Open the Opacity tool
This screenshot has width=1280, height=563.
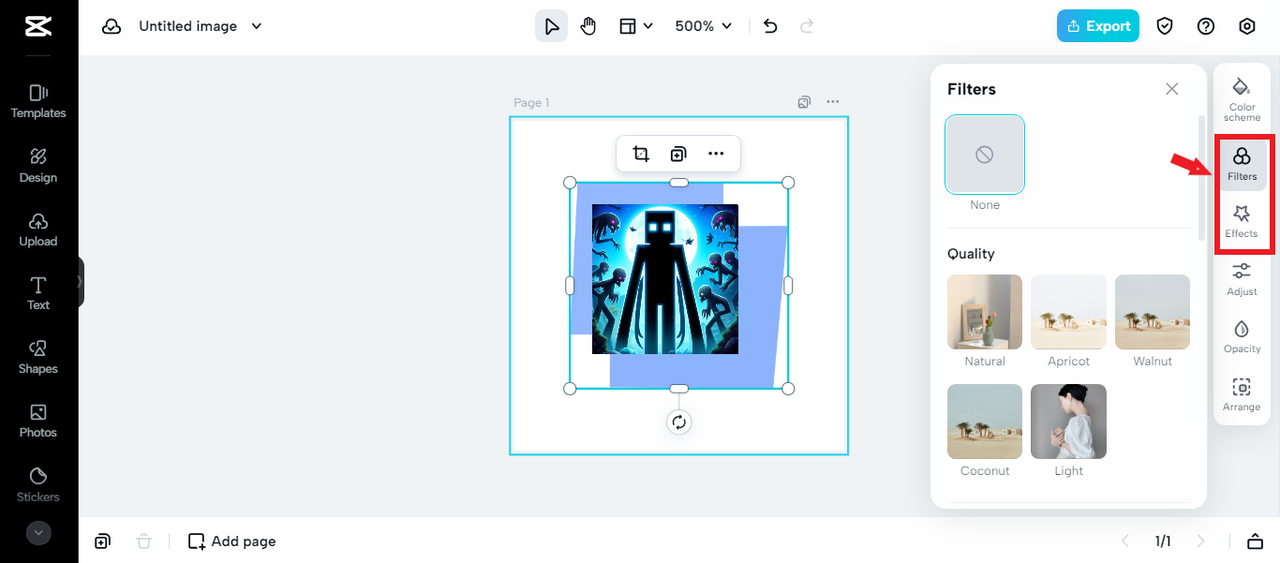(x=1242, y=337)
